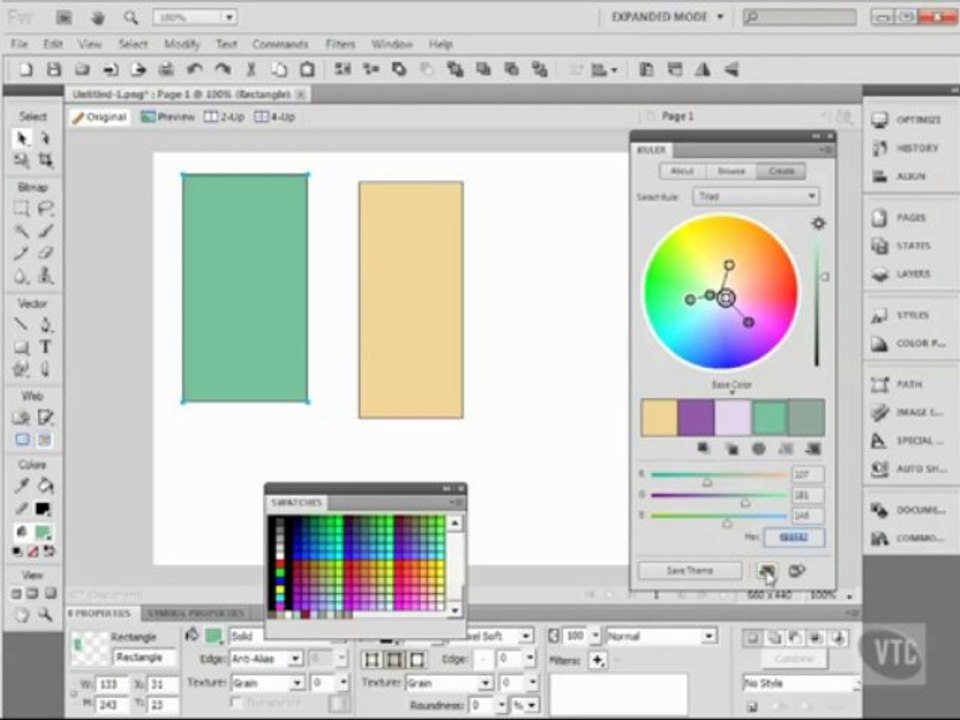This screenshot has height=720, width=960.
Task: Open the Select Rule Triad dropdown
Action: [x=756, y=197]
